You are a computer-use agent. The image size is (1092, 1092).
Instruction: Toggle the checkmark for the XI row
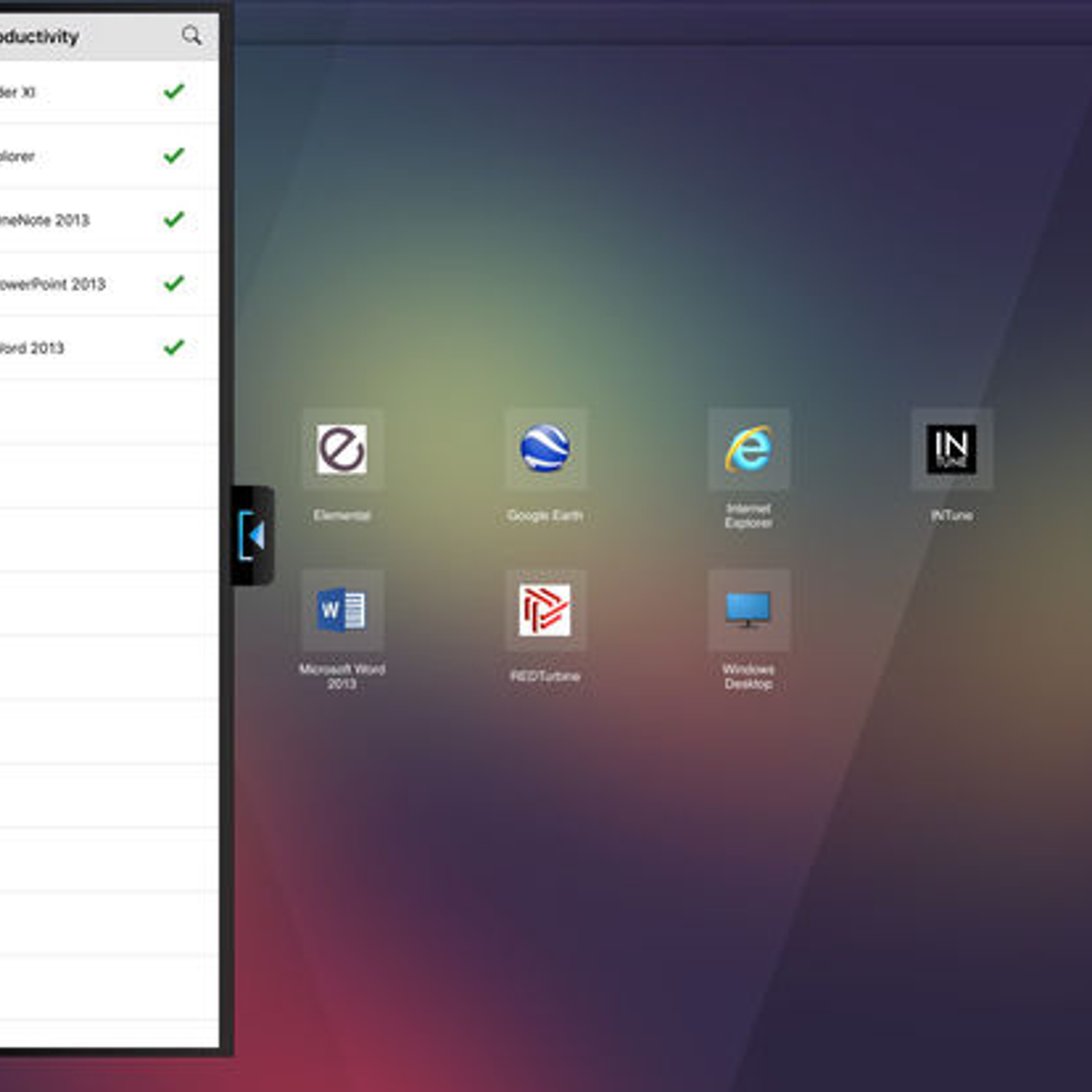(174, 91)
